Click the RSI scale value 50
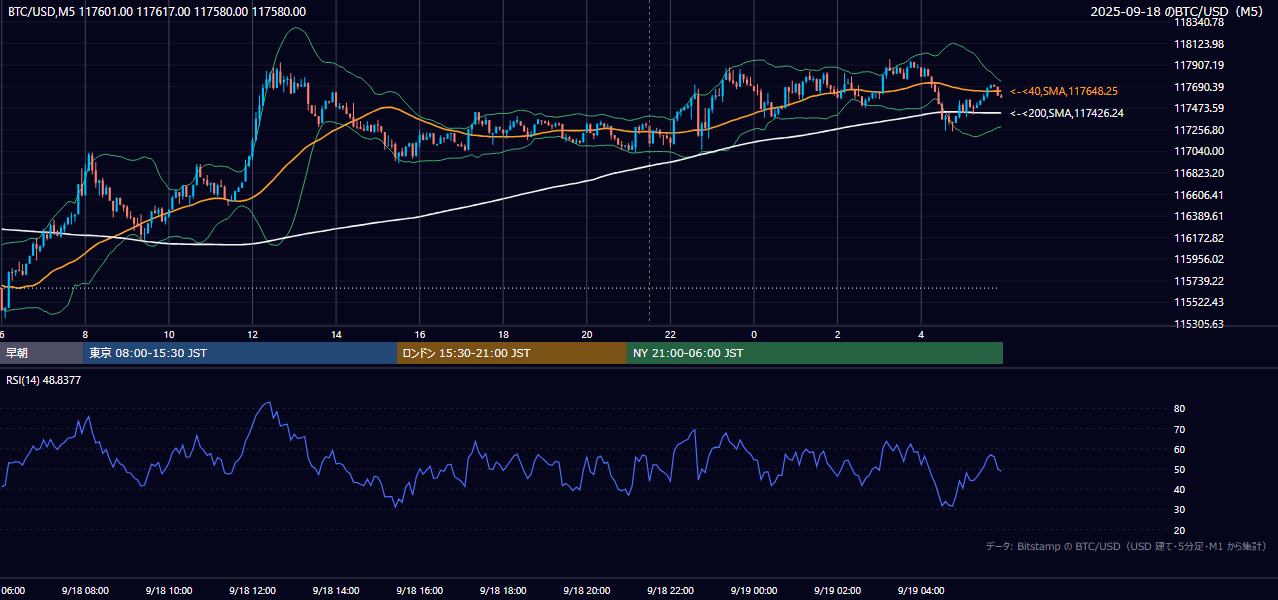 (1180, 469)
